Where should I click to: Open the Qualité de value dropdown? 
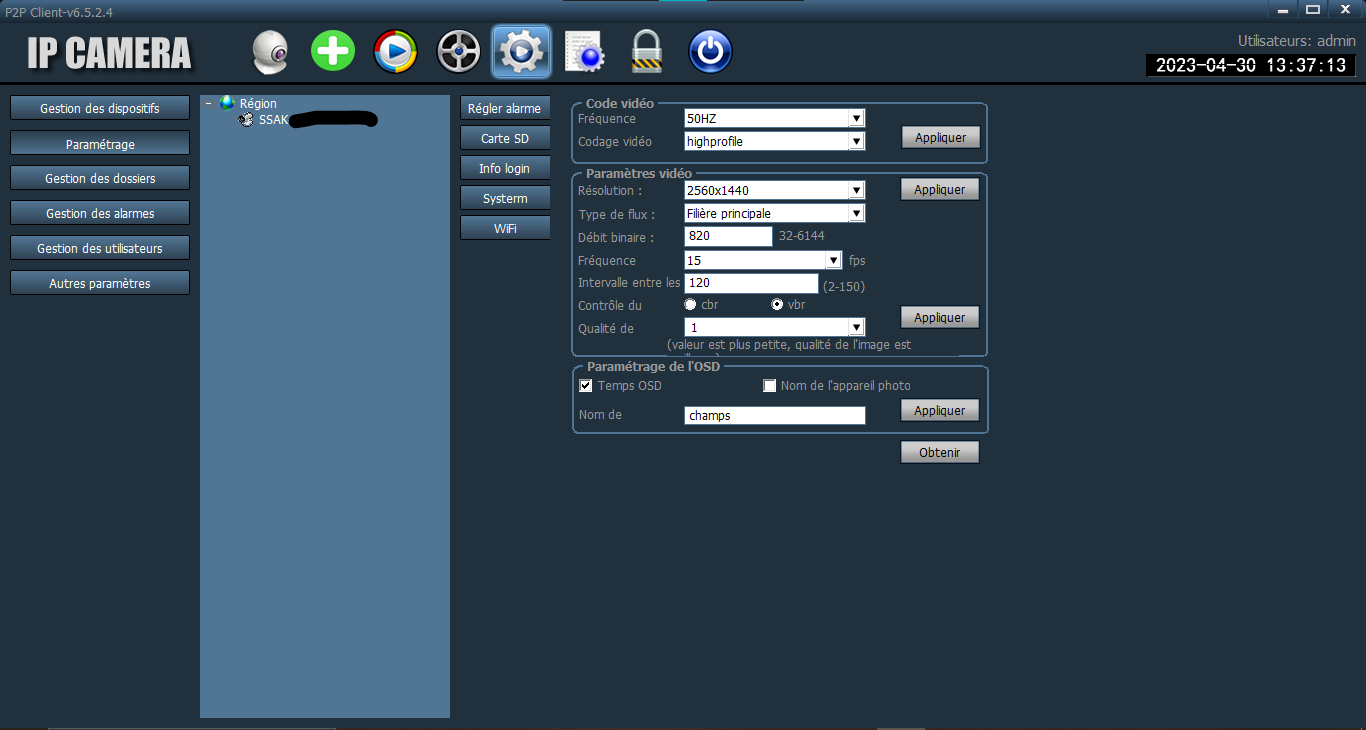pyautogui.click(x=774, y=328)
